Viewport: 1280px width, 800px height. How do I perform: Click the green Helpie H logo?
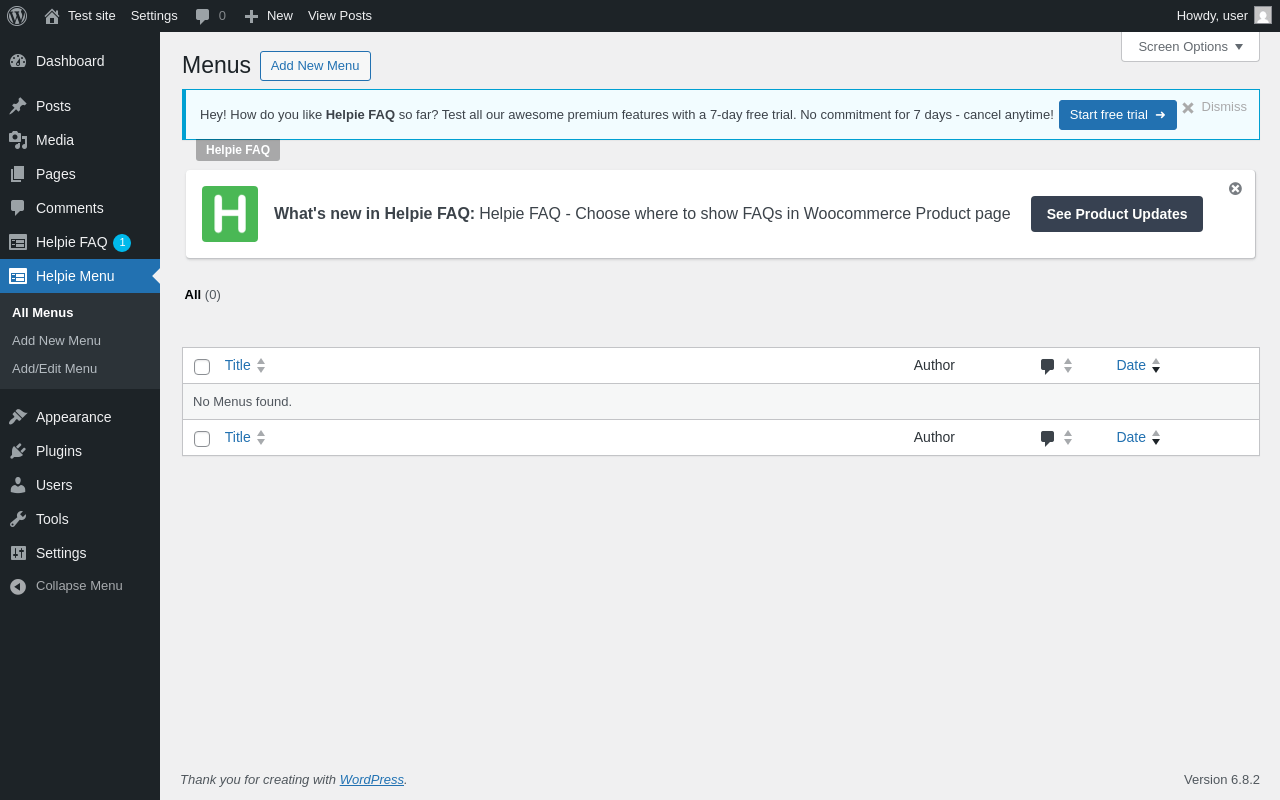pos(230,214)
